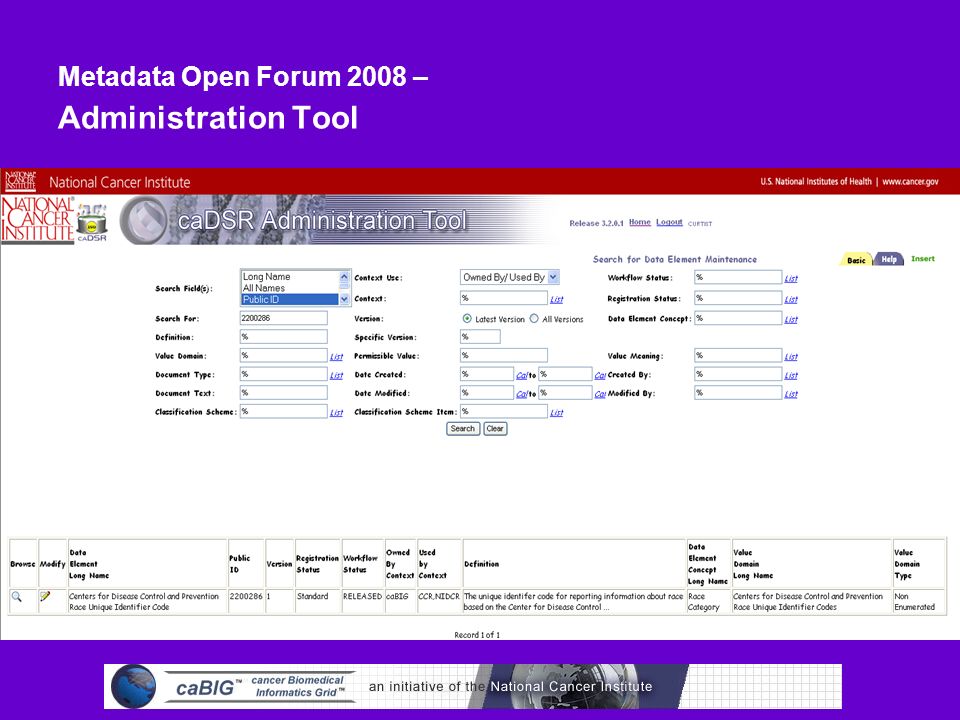The height and width of the screenshot is (720, 960).
Task: Click the Permissible Value input field
Action: [x=503, y=355]
